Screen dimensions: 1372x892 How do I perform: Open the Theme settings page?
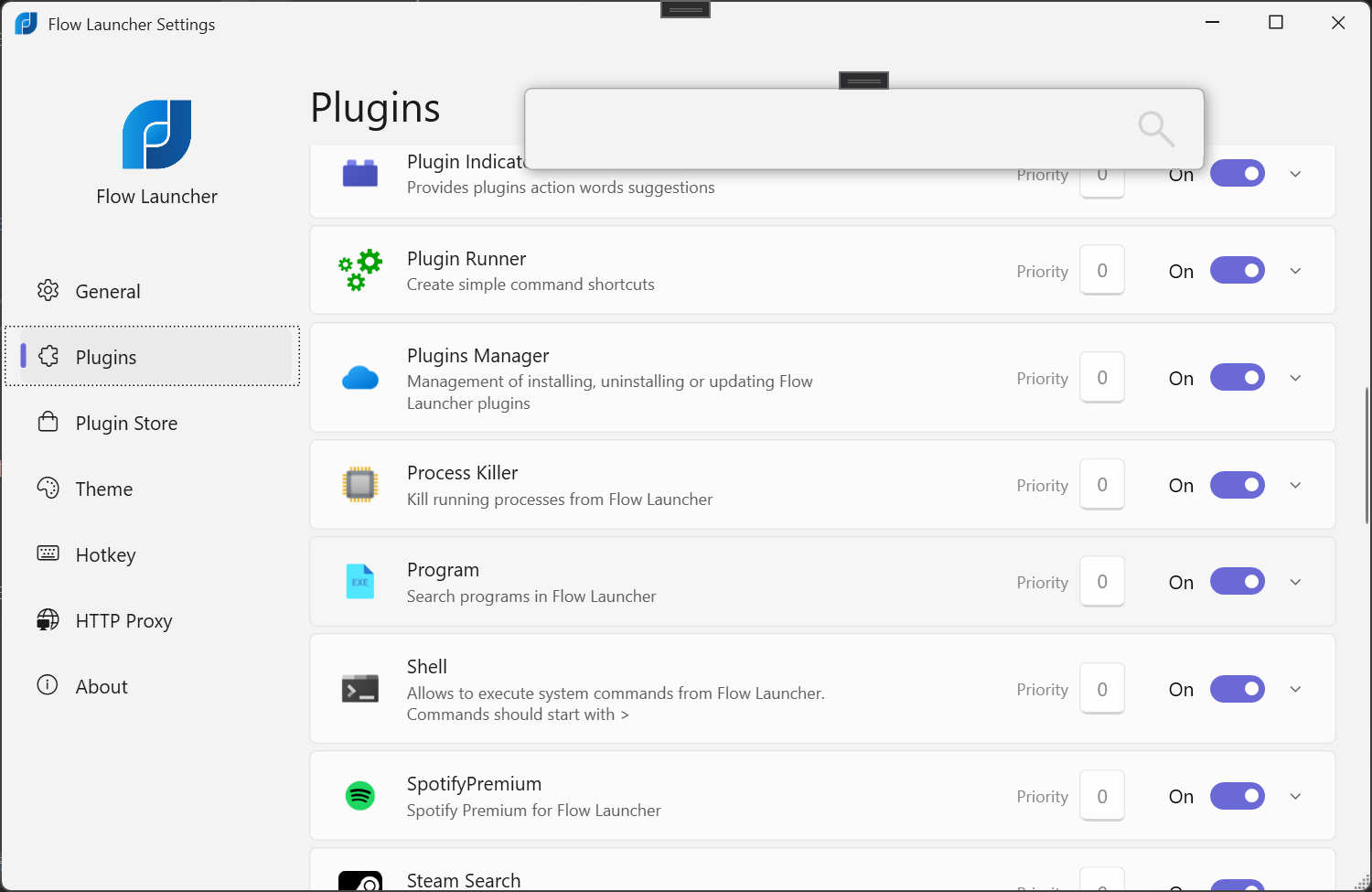[x=152, y=489]
